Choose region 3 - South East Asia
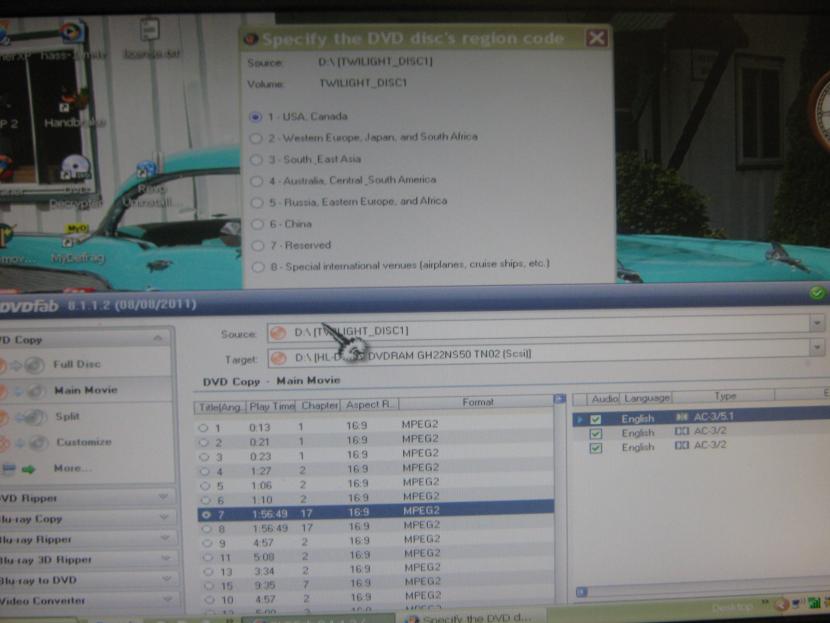This screenshot has width=830, height=623. click(x=256, y=159)
